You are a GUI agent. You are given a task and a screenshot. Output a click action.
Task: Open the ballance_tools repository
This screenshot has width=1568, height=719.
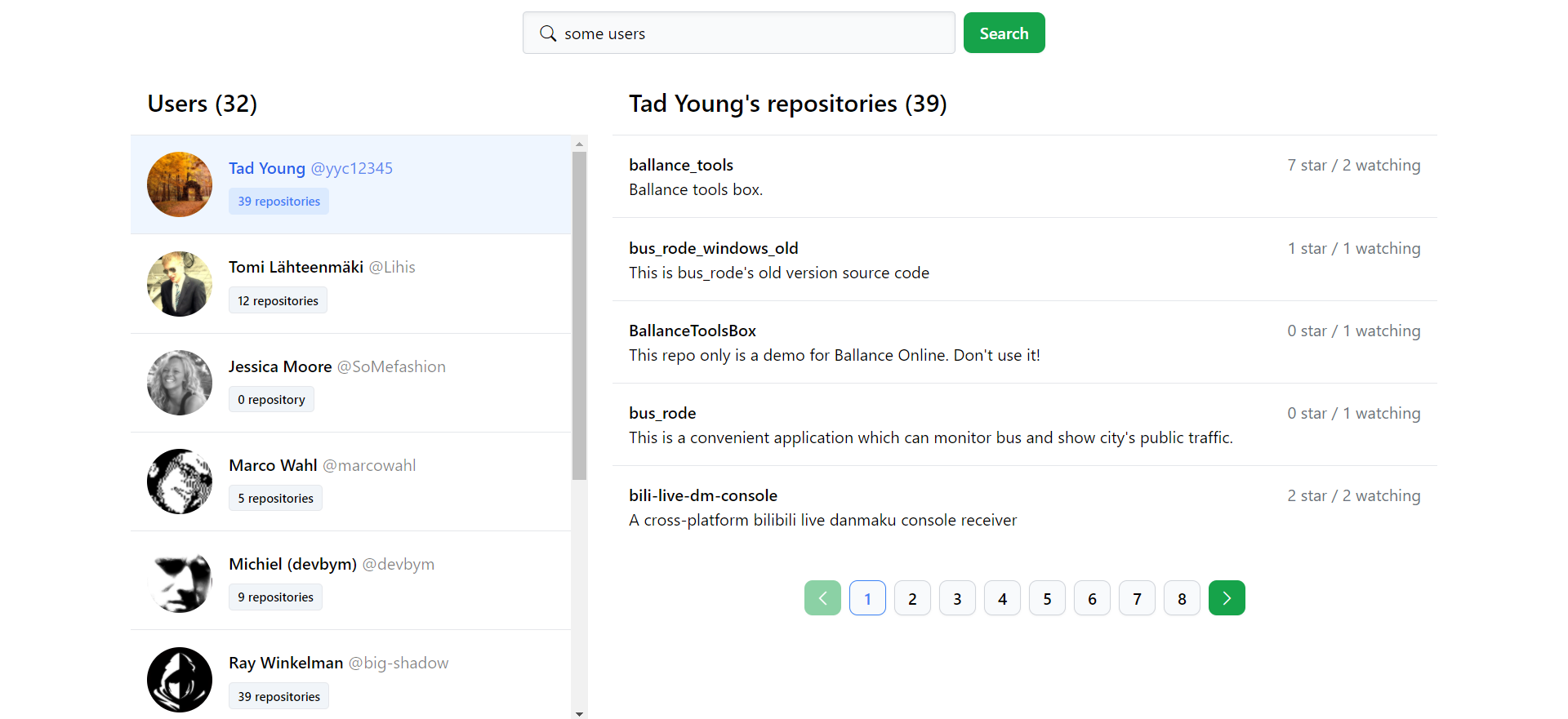point(680,165)
